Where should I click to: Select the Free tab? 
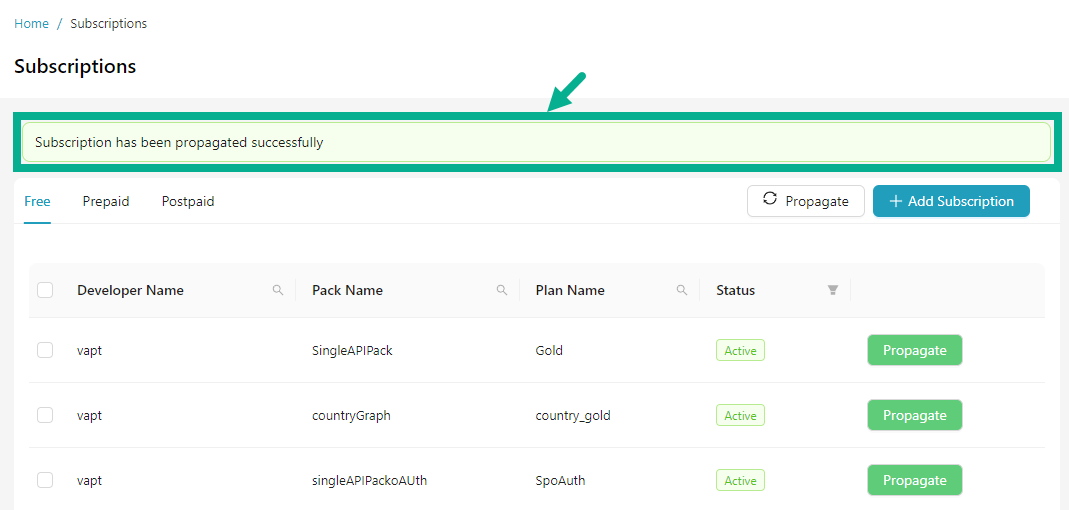point(37,201)
